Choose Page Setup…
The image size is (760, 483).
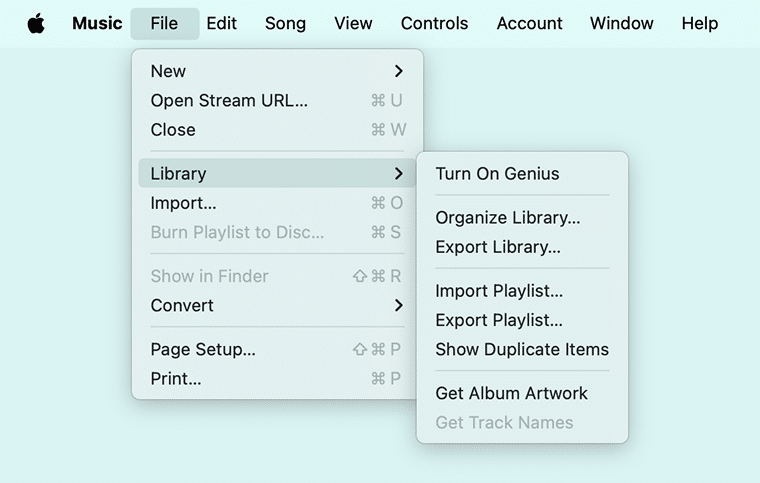click(x=277, y=349)
